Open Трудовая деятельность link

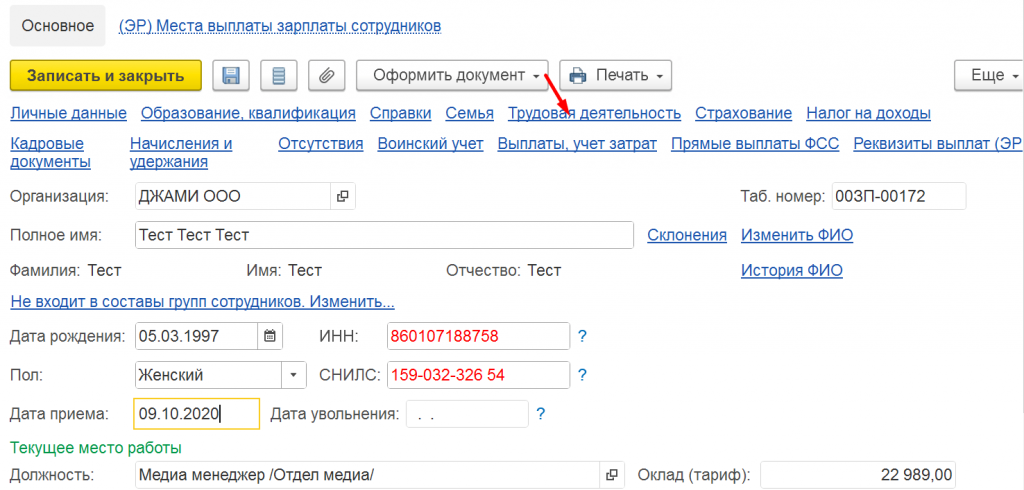tap(595, 114)
